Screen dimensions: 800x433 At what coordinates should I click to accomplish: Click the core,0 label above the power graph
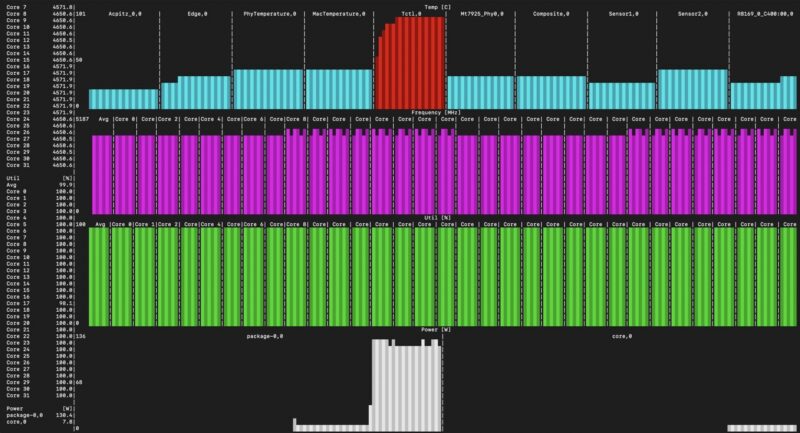tap(622, 336)
